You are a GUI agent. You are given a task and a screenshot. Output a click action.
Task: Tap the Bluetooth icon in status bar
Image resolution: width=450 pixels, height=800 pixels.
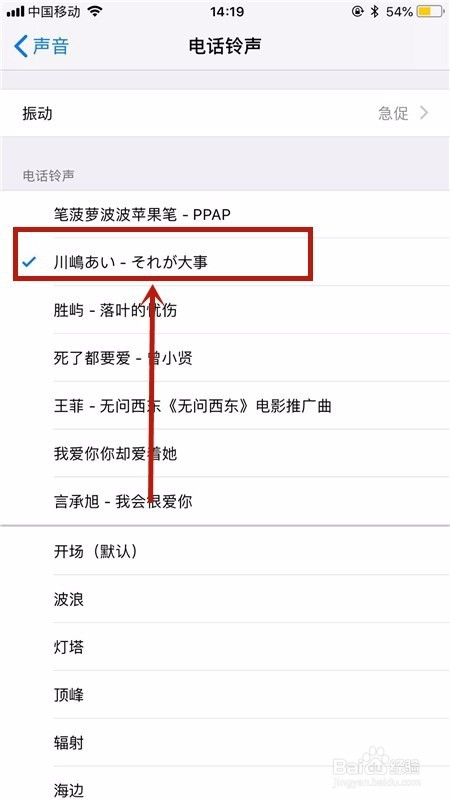(x=375, y=12)
